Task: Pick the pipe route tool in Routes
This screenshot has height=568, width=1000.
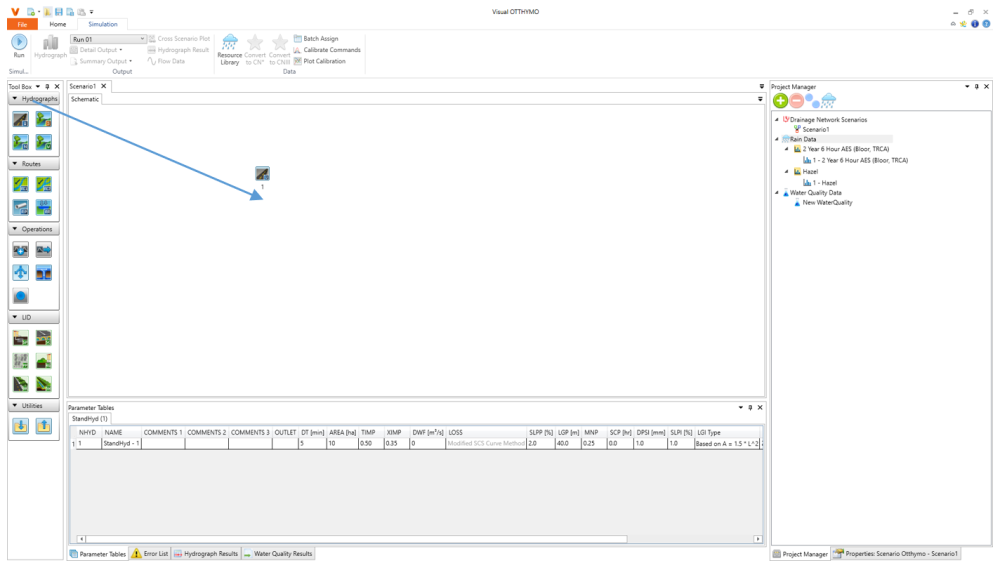Action: pos(20,208)
